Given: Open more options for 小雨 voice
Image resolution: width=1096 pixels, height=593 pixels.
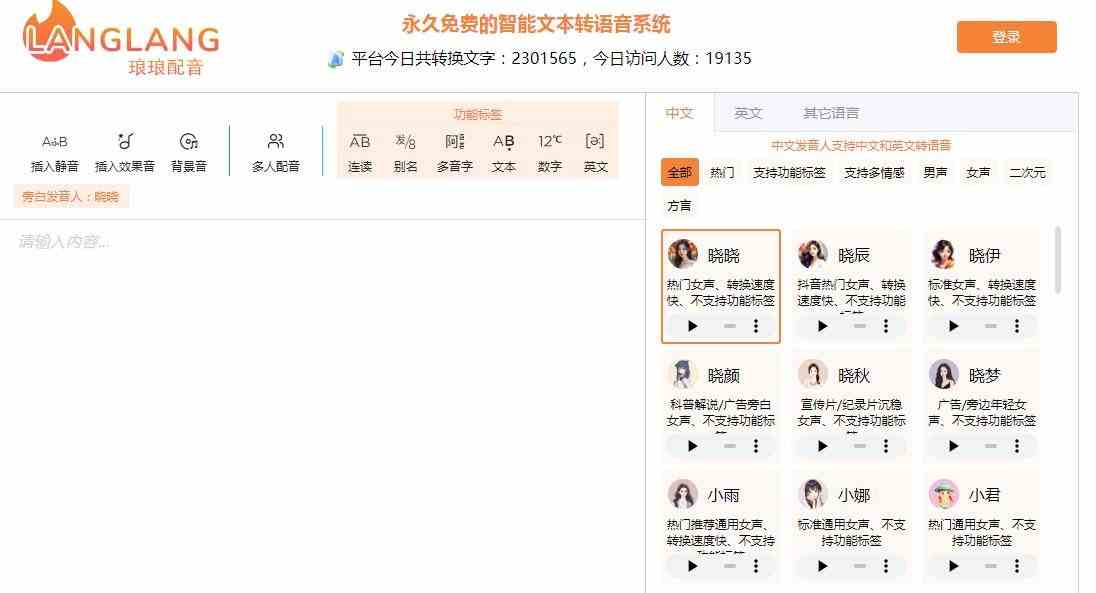Looking at the screenshot, I should point(756,566).
